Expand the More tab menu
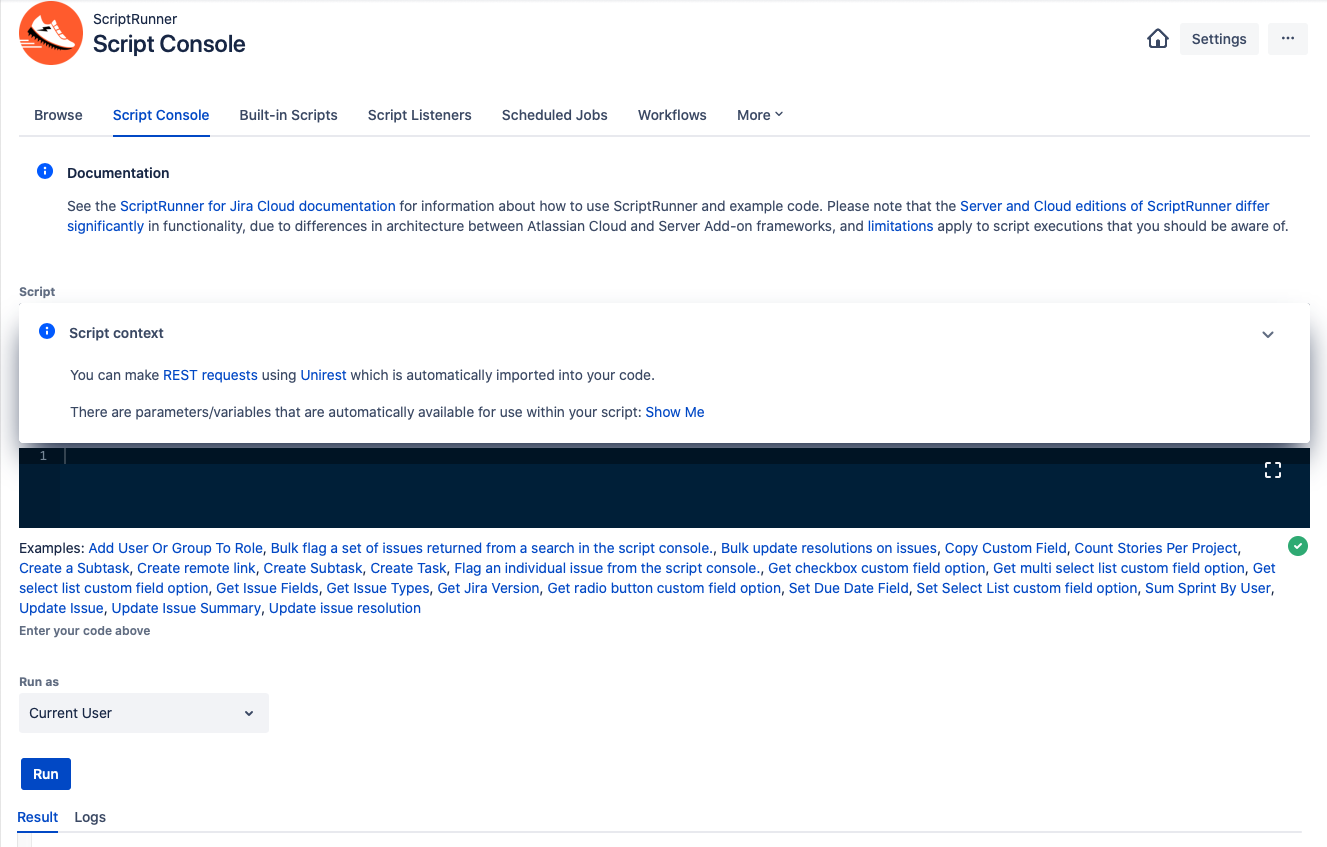Image resolution: width=1327 pixels, height=847 pixels. [760, 115]
